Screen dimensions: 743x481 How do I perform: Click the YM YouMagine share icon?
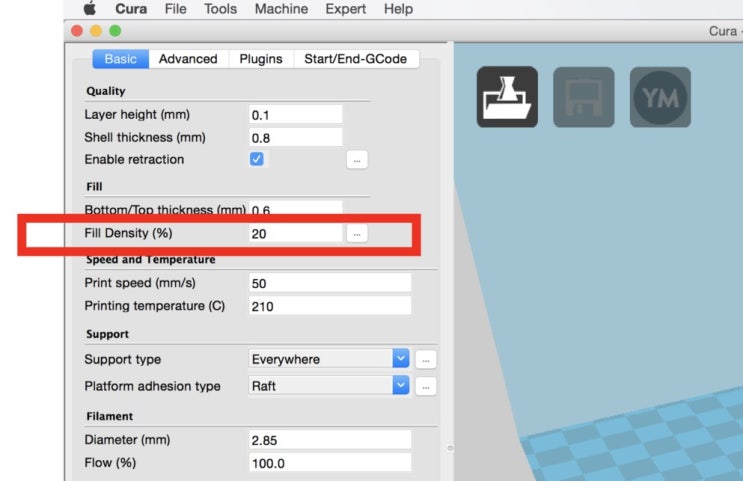[x=660, y=97]
